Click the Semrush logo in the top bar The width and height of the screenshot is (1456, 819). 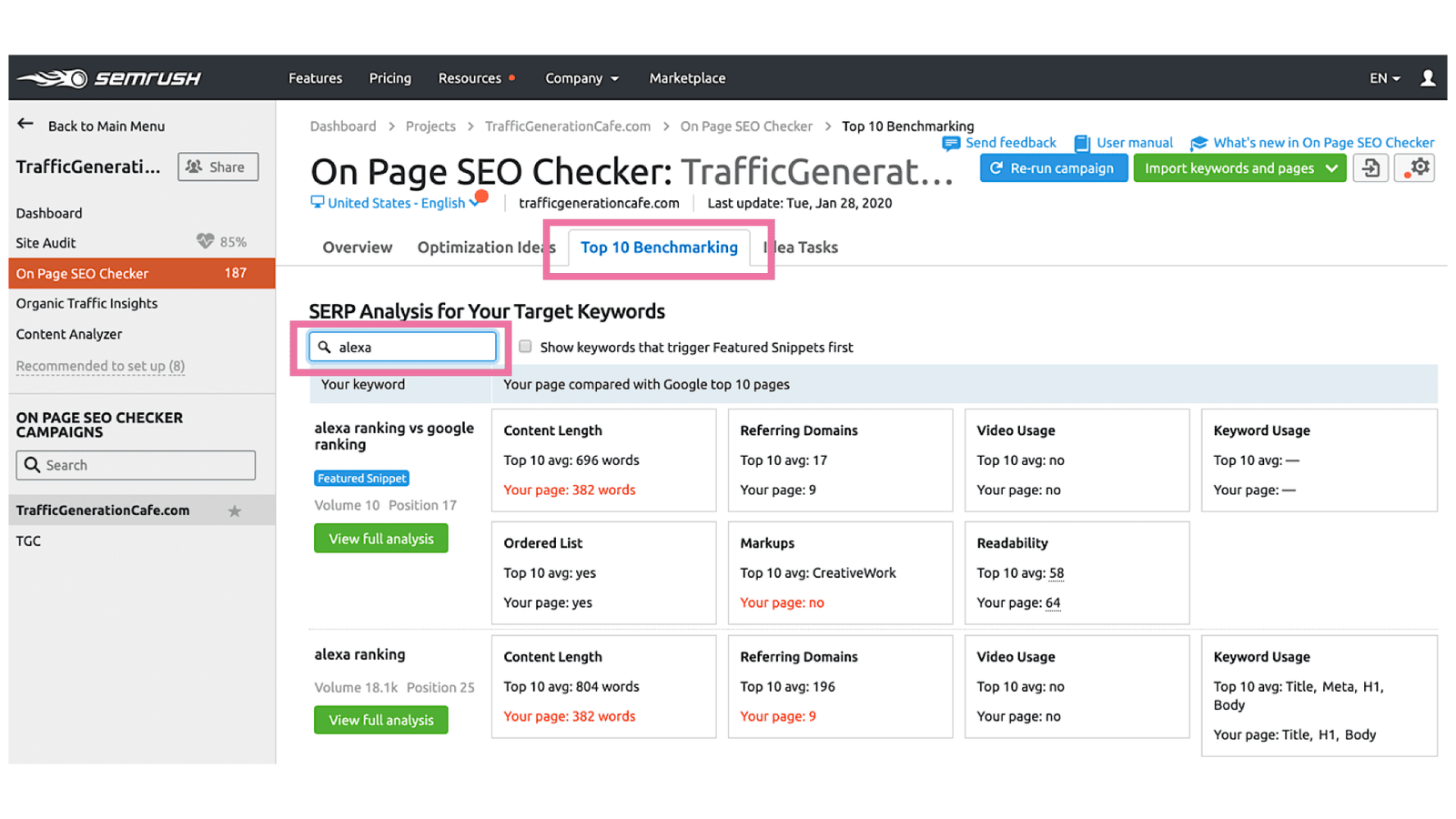coord(109,77)
